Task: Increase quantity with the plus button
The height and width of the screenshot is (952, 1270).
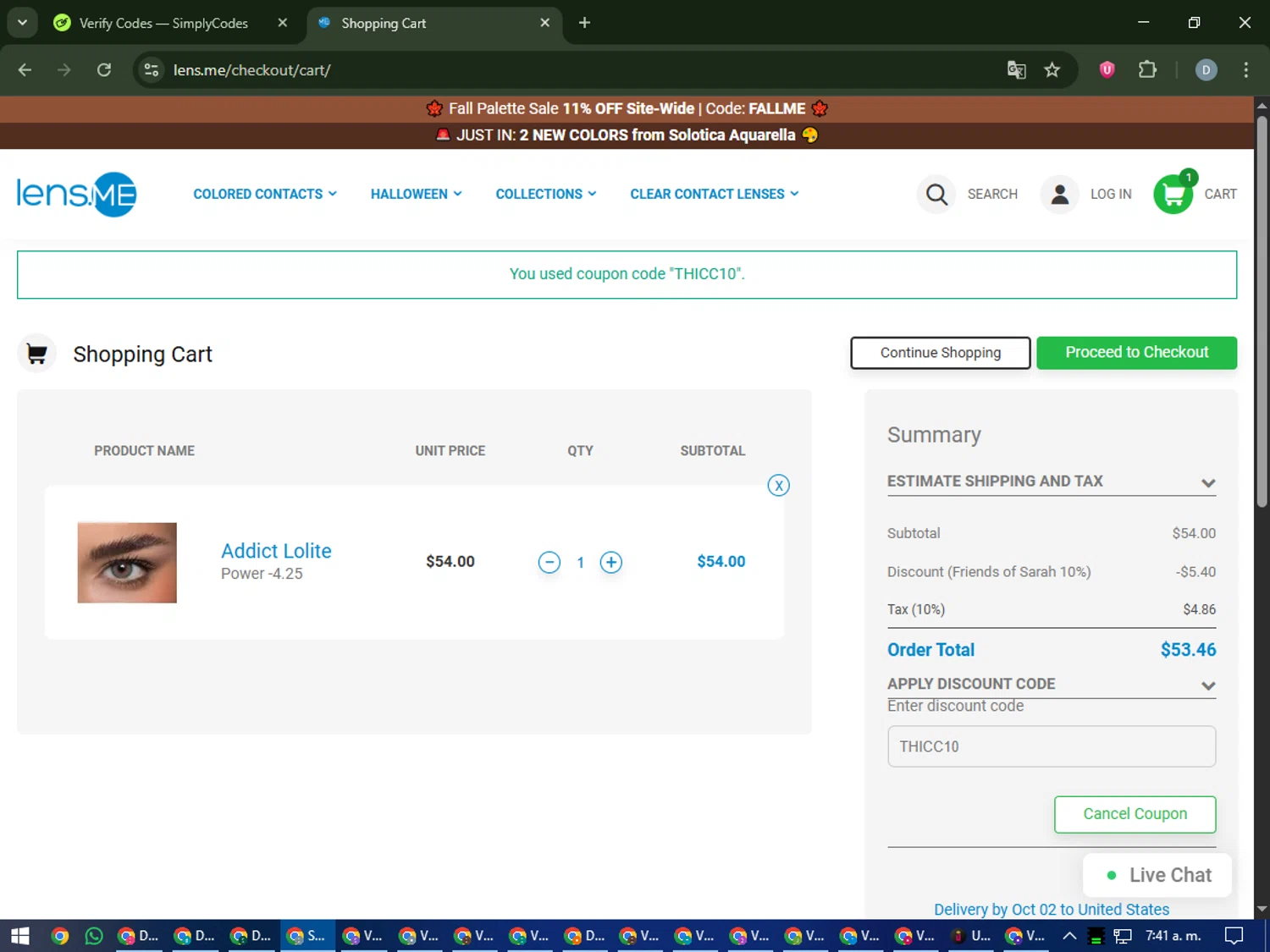Action: click(610, 562)
